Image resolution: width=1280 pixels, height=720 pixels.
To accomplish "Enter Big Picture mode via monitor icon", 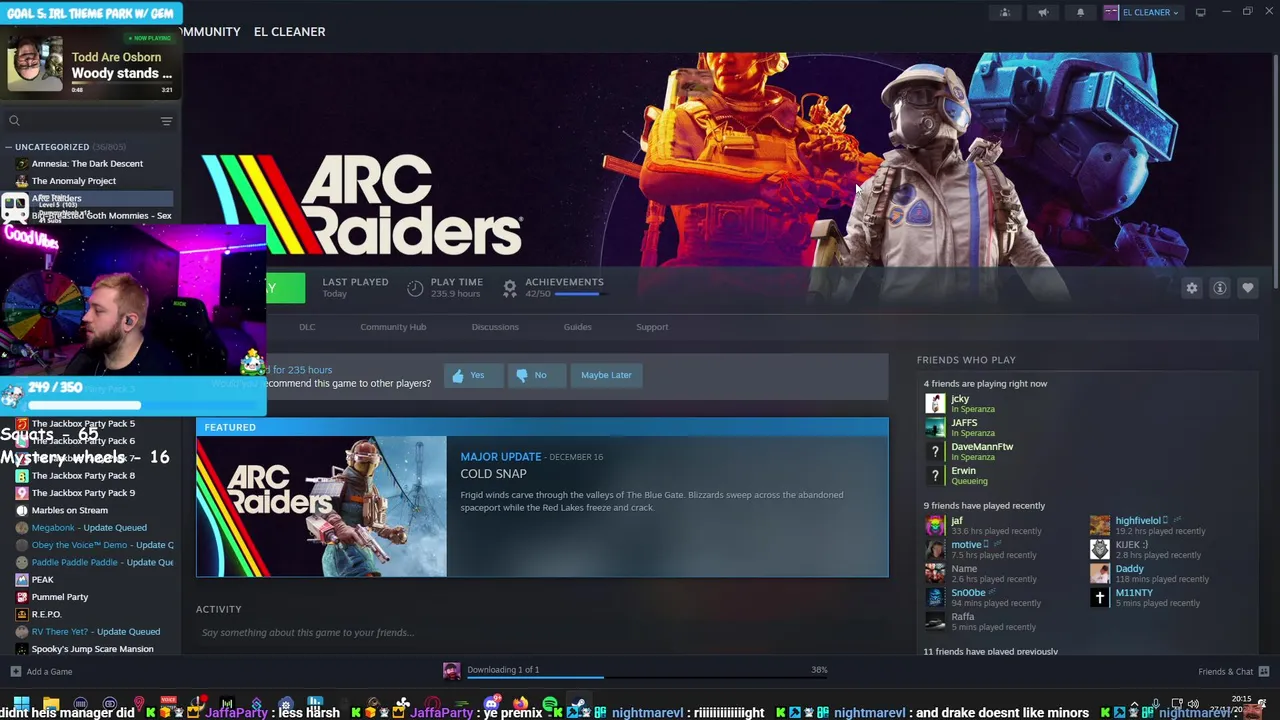I will pos(1201,12).
